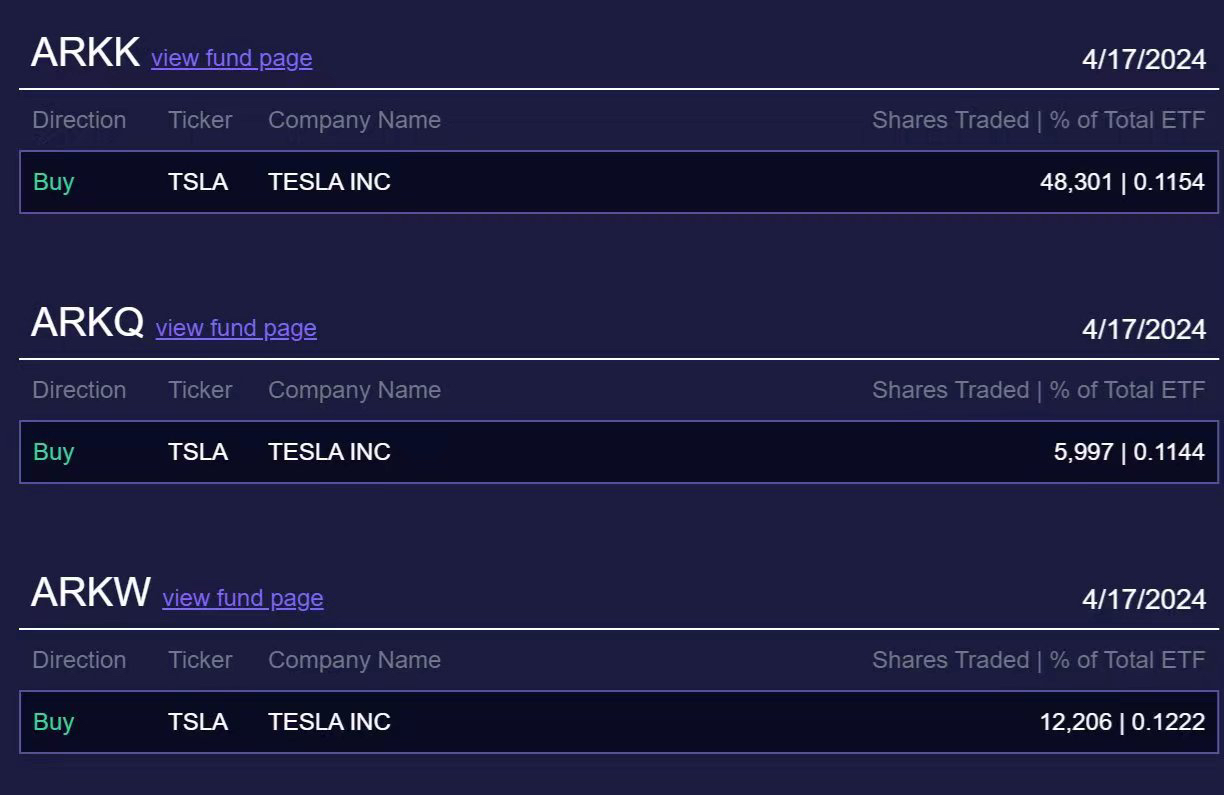Click the TSLA ticker in the ARKQ table
The height and width of the screenshot is (795, 1224).
pos(198,452)
